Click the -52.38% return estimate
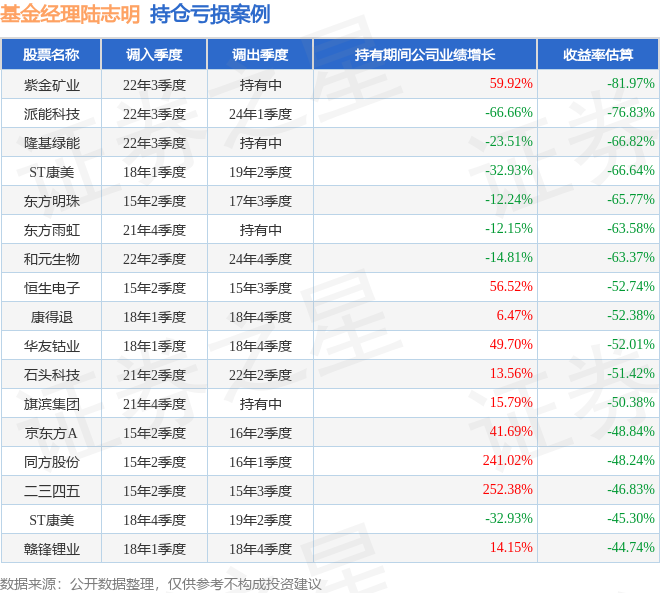 click(631, 316)
